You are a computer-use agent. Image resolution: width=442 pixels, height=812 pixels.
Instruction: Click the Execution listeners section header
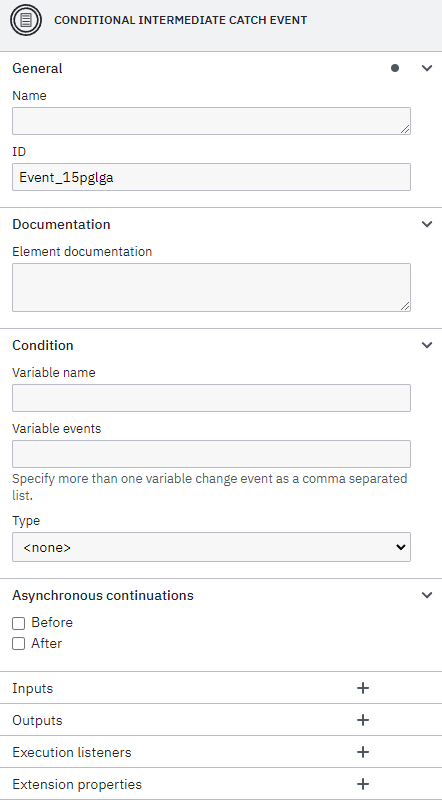pos(221,752)
